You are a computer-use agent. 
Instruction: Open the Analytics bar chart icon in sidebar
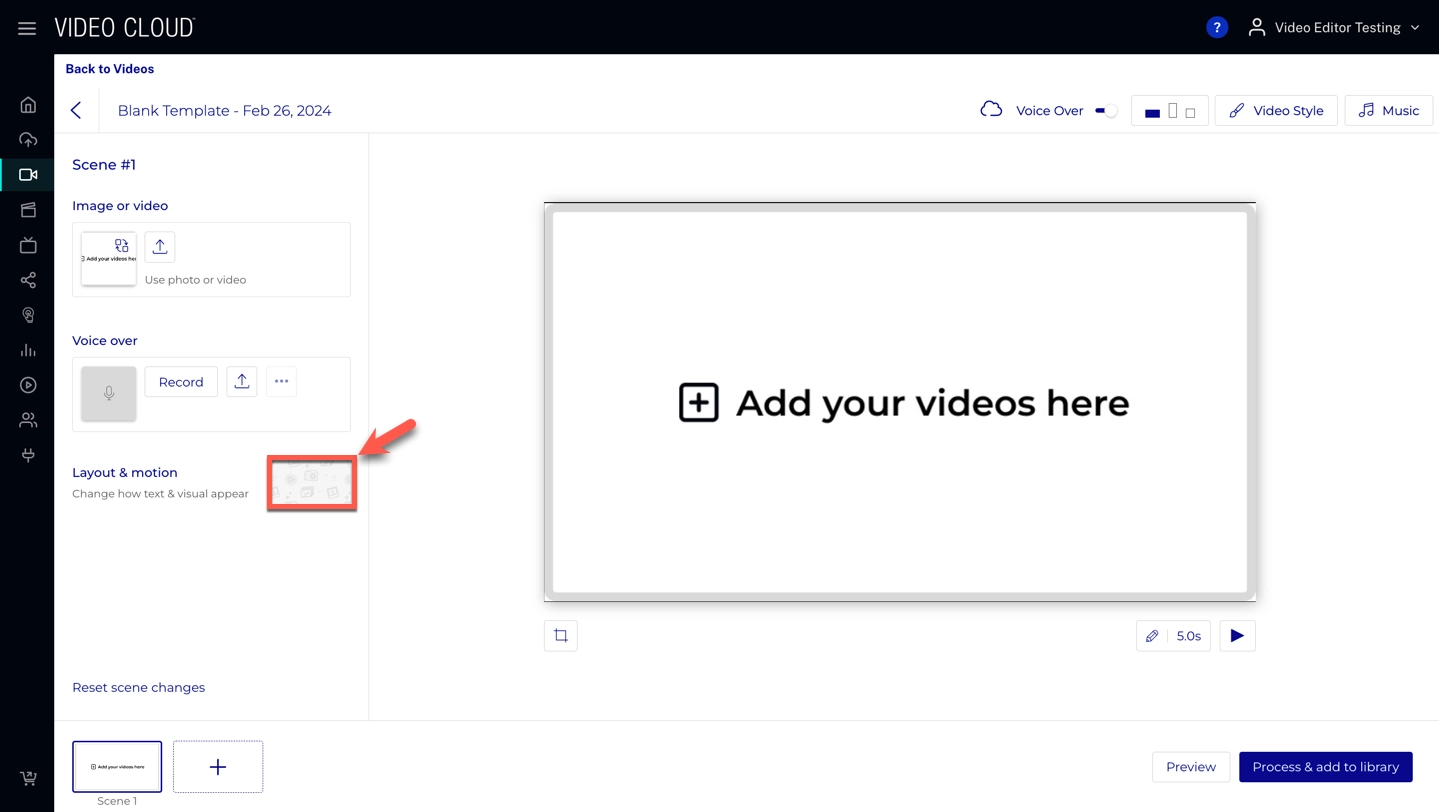tap(28, 350)
